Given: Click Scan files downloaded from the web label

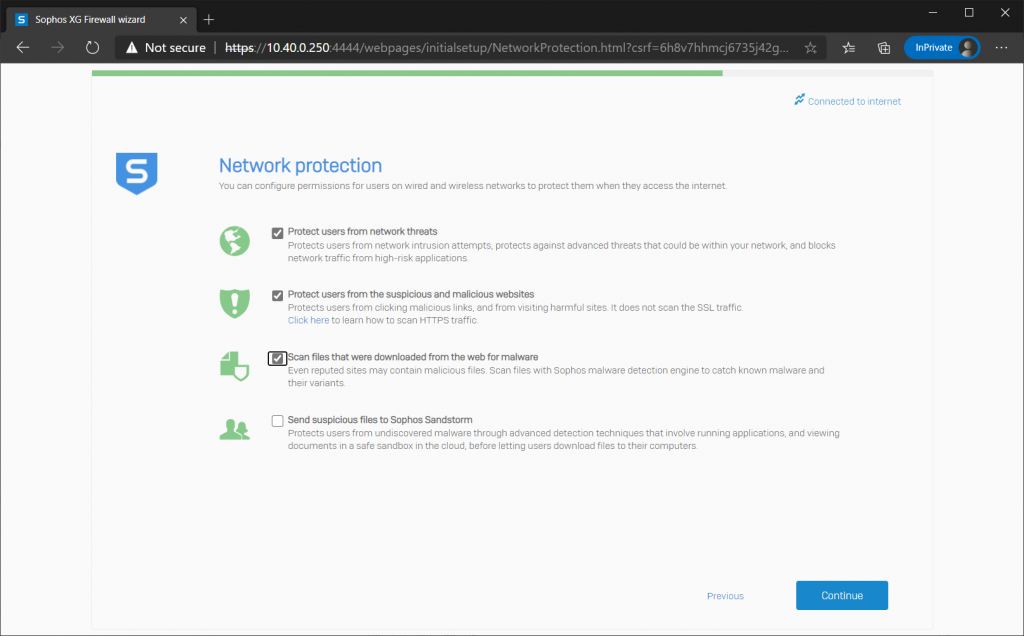Looking at the screenshot, I should 413,357.
